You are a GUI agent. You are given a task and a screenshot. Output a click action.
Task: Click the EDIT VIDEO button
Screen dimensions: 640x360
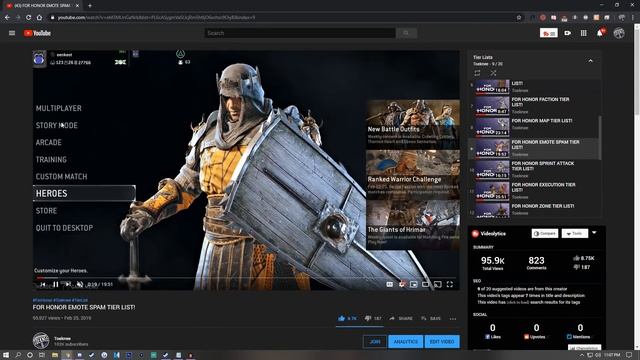click(x=442, y=342)
